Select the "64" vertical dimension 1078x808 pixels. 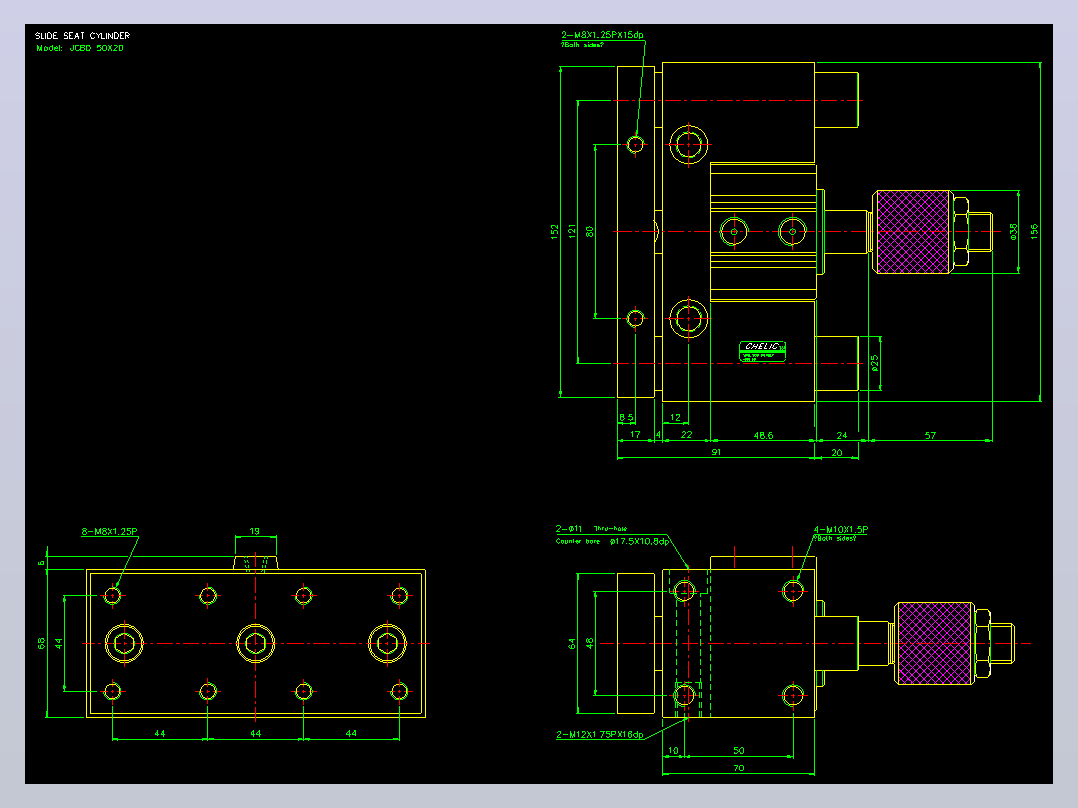[571, 644]
